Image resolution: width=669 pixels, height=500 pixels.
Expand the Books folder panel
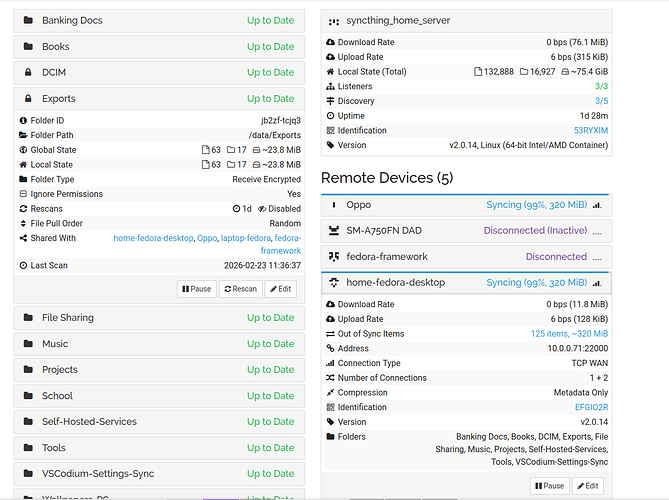[x=156, y=47]
